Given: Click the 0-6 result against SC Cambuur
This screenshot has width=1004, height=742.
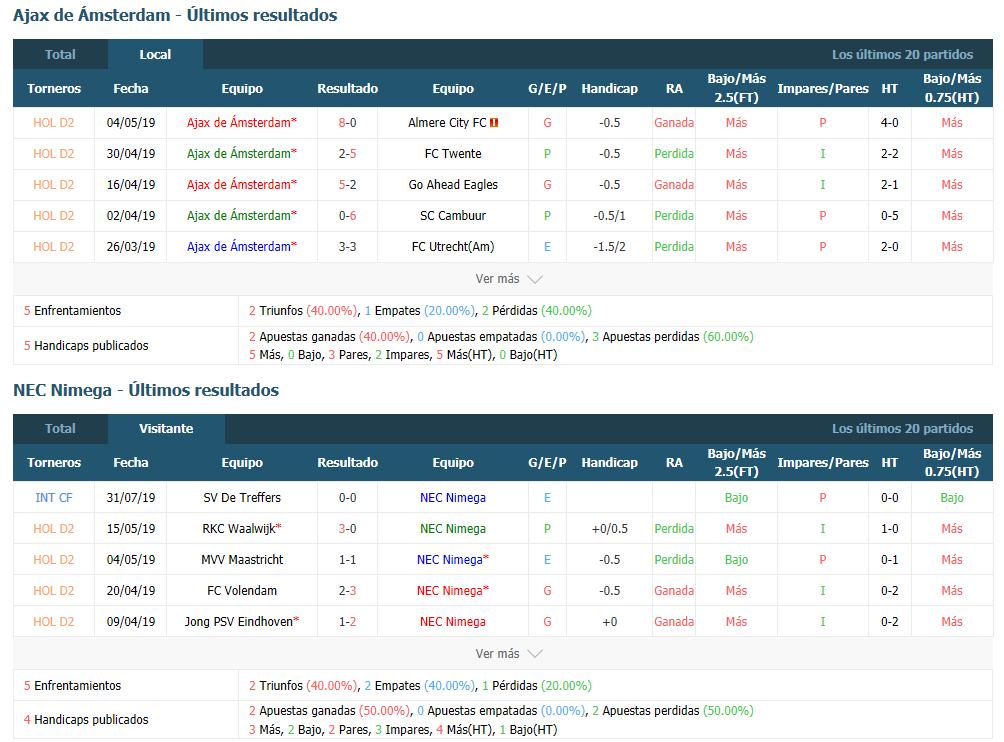Looking at the screenshot, I should pos(348,216).
